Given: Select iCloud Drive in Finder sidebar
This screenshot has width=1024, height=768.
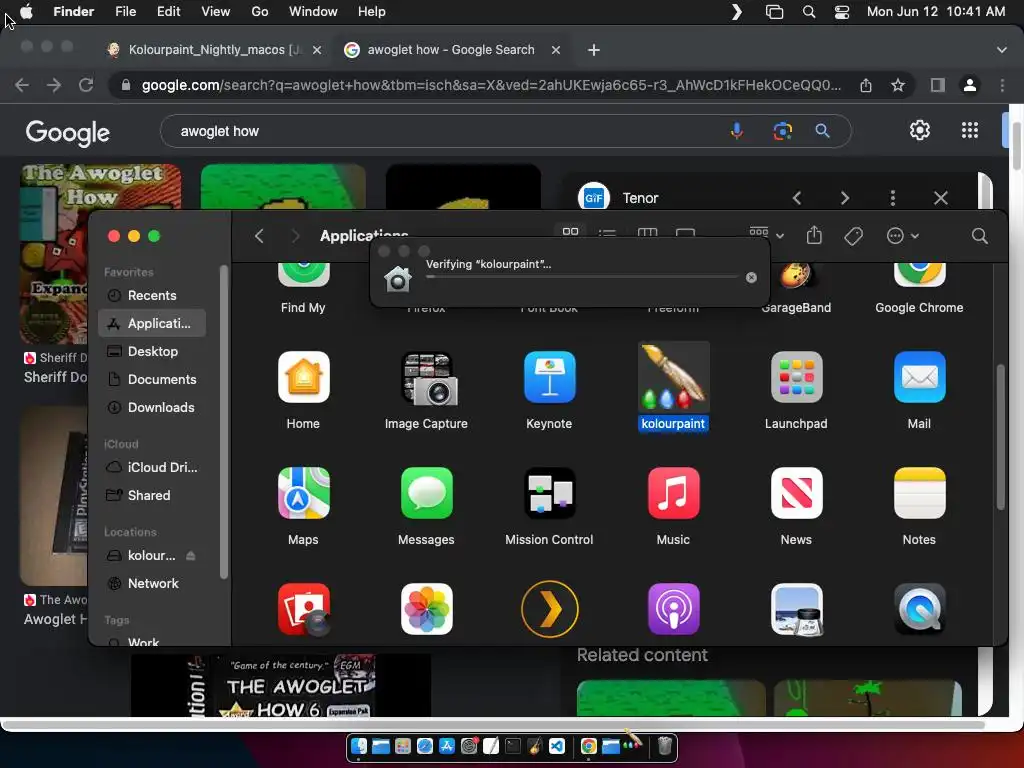Looking at the screenshot, I should (x=152, y=468).
